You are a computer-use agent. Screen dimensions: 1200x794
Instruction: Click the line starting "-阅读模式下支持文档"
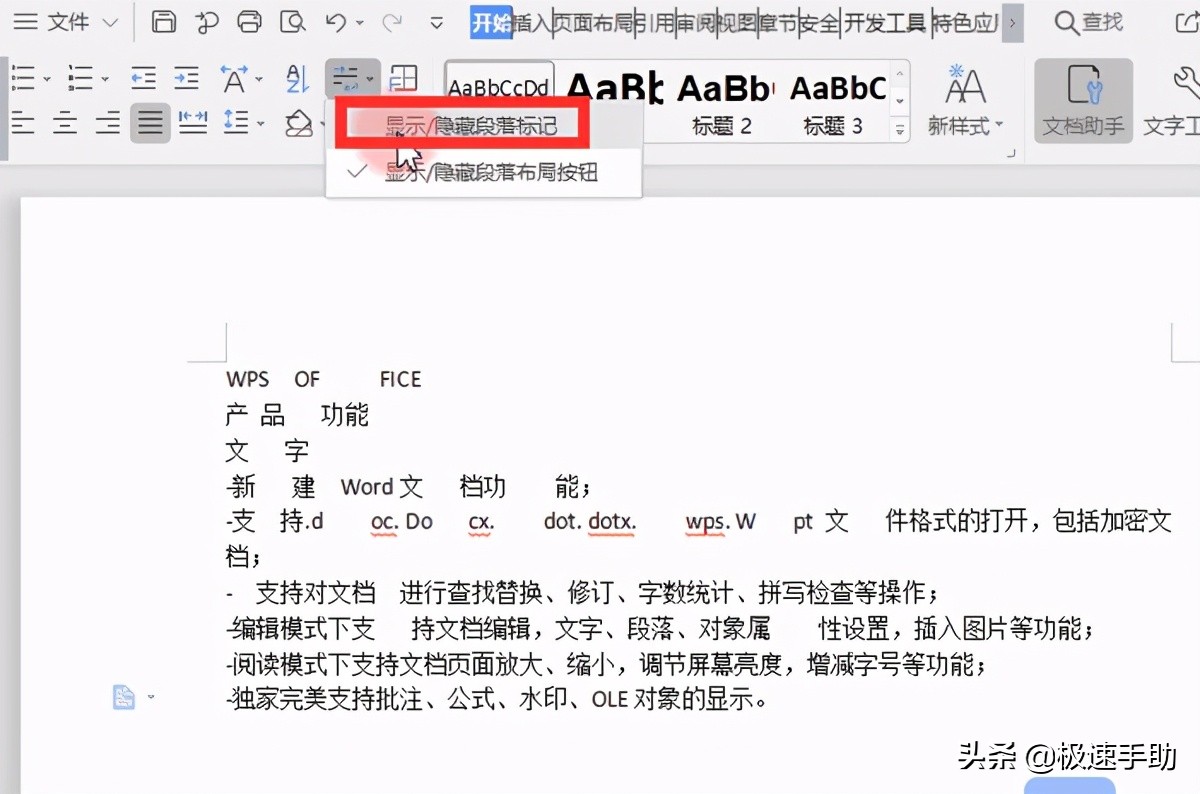pyautogui.click(x=606, y=664)
